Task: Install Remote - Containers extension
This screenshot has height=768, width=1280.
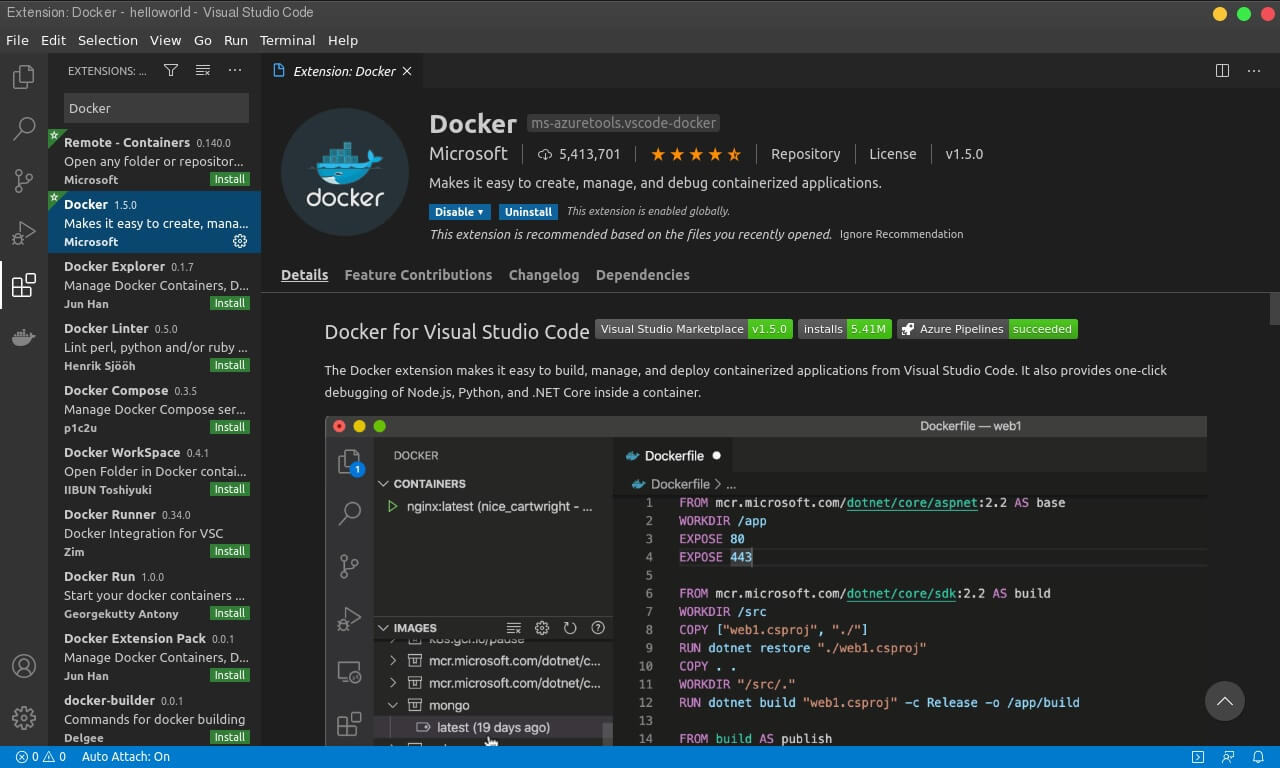Action: [230, 179]
